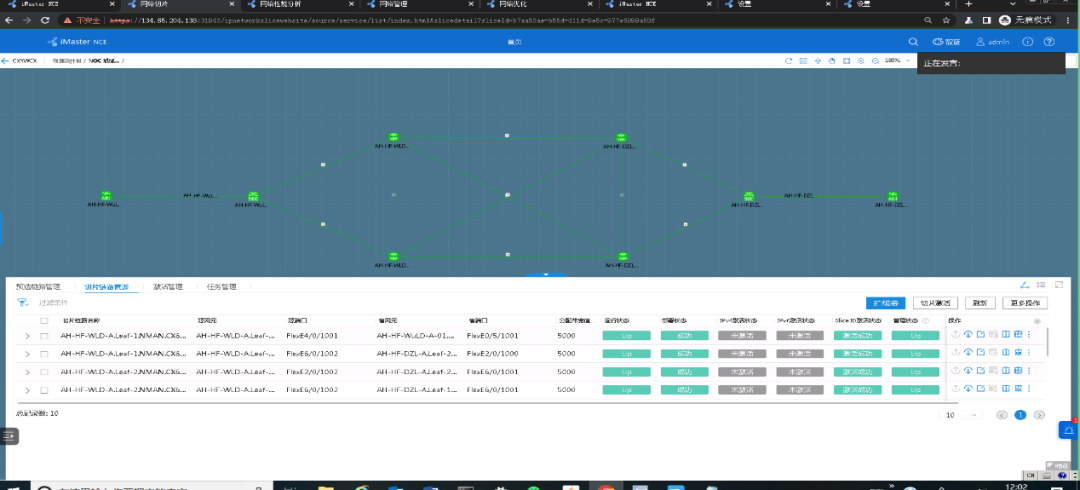This screenshot has height=490, width=1080.
Task: Click the zoom out magnifier on the topology toolbar
Action: point(875,61)
